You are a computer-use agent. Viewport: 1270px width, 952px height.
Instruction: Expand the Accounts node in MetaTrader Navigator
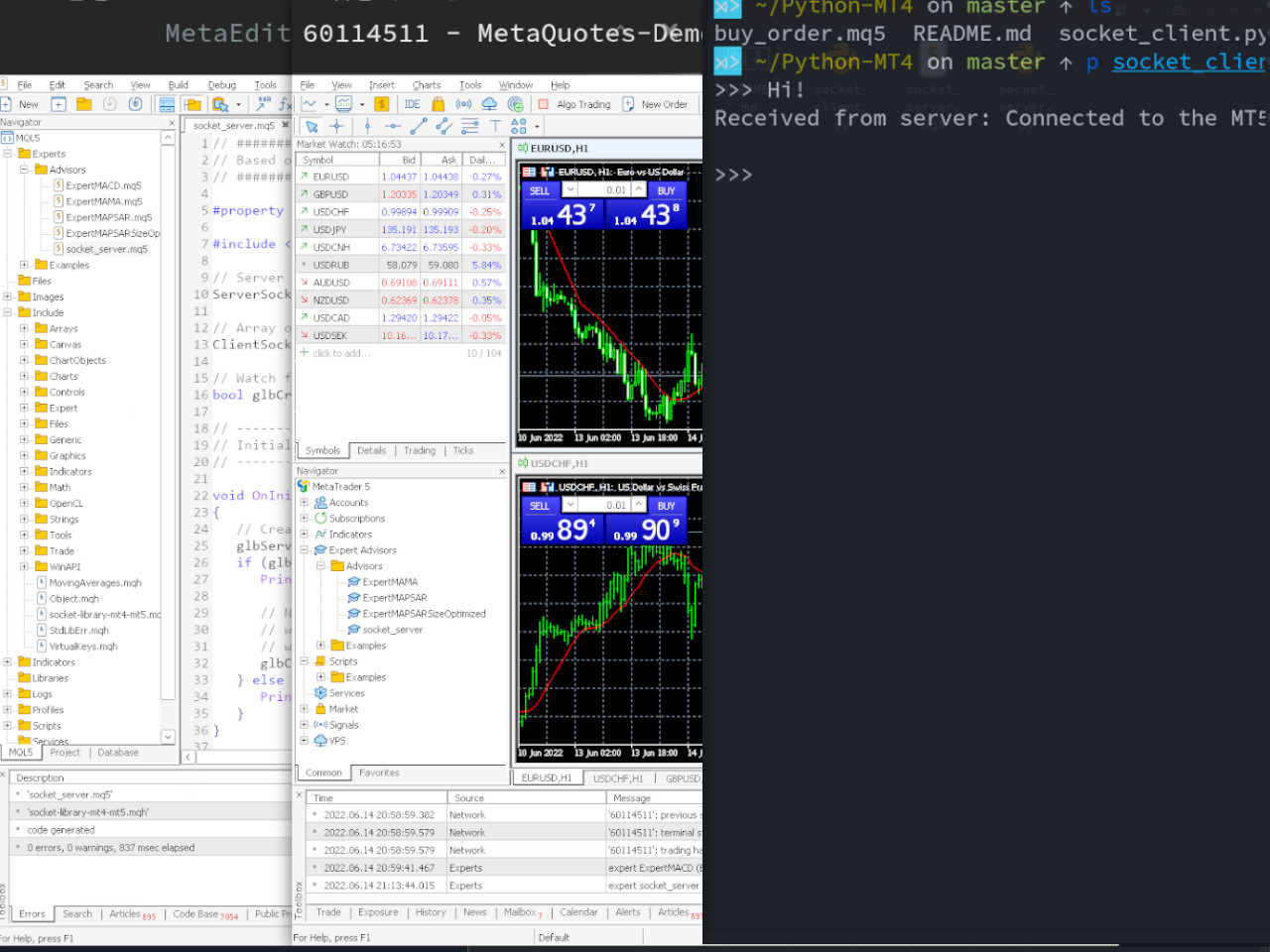click(305, 503)
